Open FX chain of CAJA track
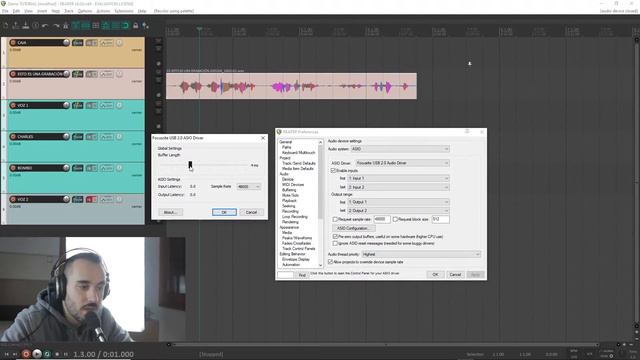This screenshot has height=360, width=640. (x=78, y=42)
